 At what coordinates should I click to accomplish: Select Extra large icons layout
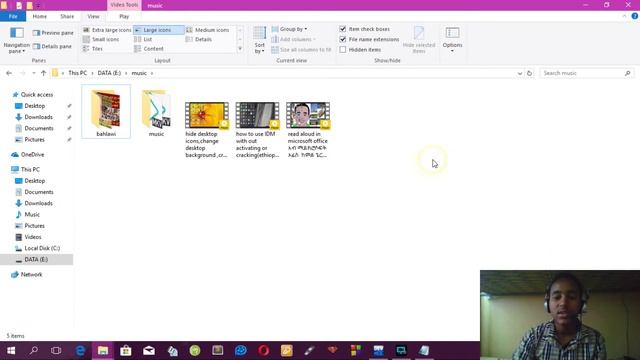(x=107, y=30)
